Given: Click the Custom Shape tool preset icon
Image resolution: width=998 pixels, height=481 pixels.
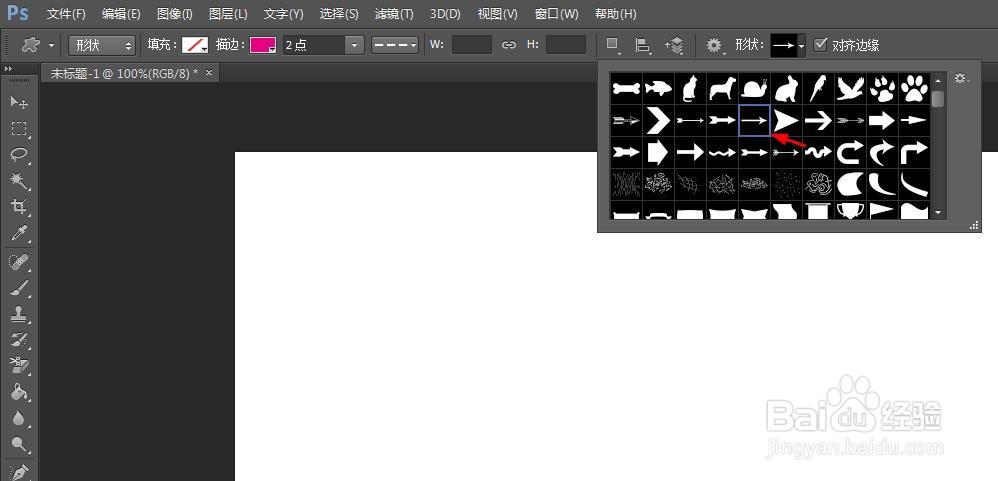Looking at the screenshot, I should [30, 45].
